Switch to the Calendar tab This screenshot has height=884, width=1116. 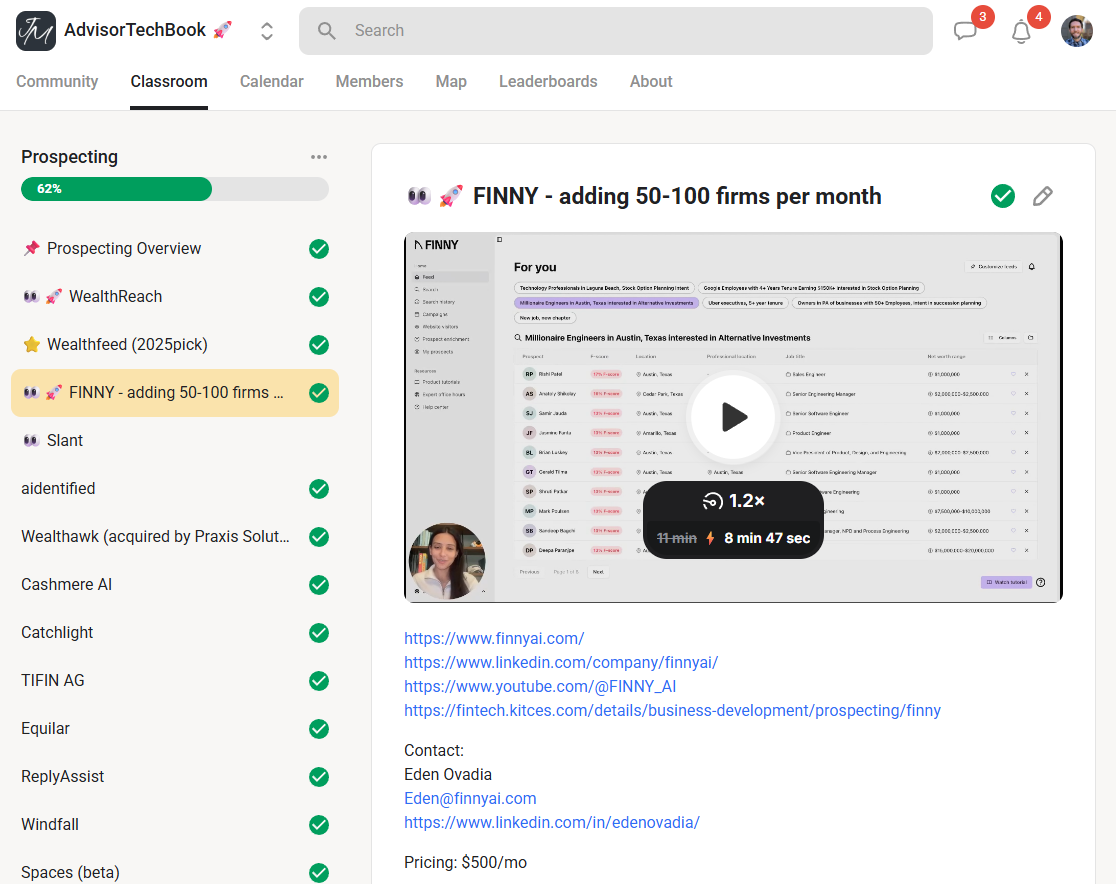[x=271, y=81]
